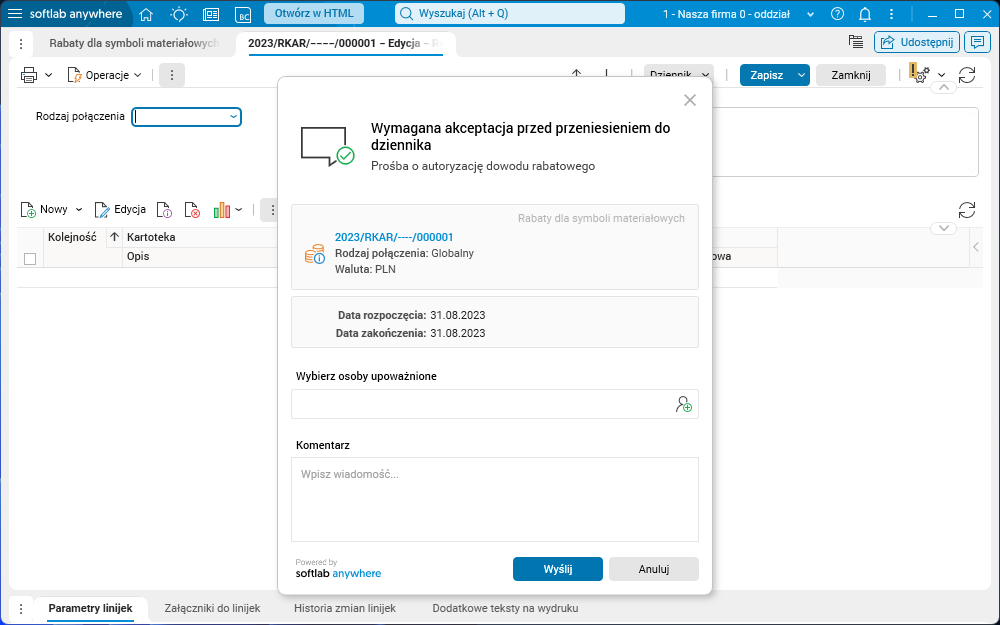Open the tab list three-dots menu
Viewport: 1000px width, 625px height.
pyautogui.click(x=21, y=43)
